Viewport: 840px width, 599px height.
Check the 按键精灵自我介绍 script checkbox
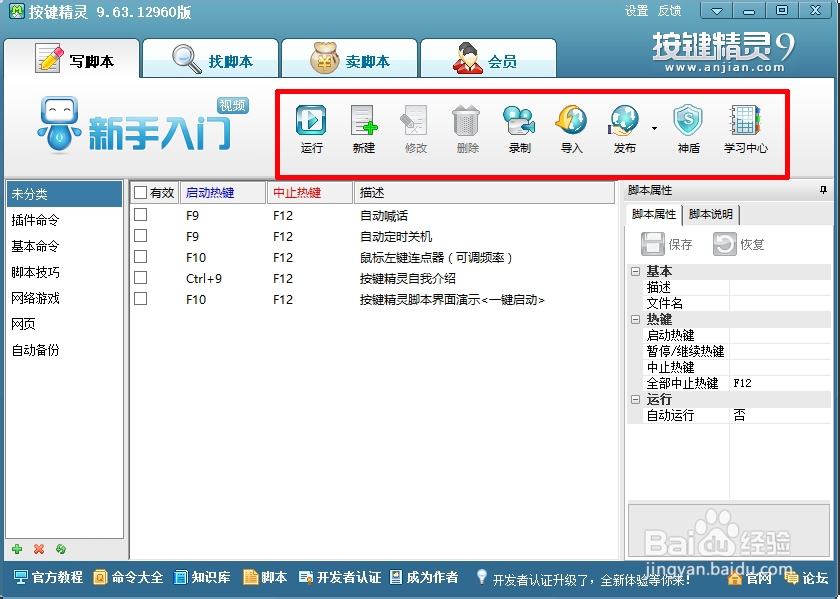[x=140, y=278]
